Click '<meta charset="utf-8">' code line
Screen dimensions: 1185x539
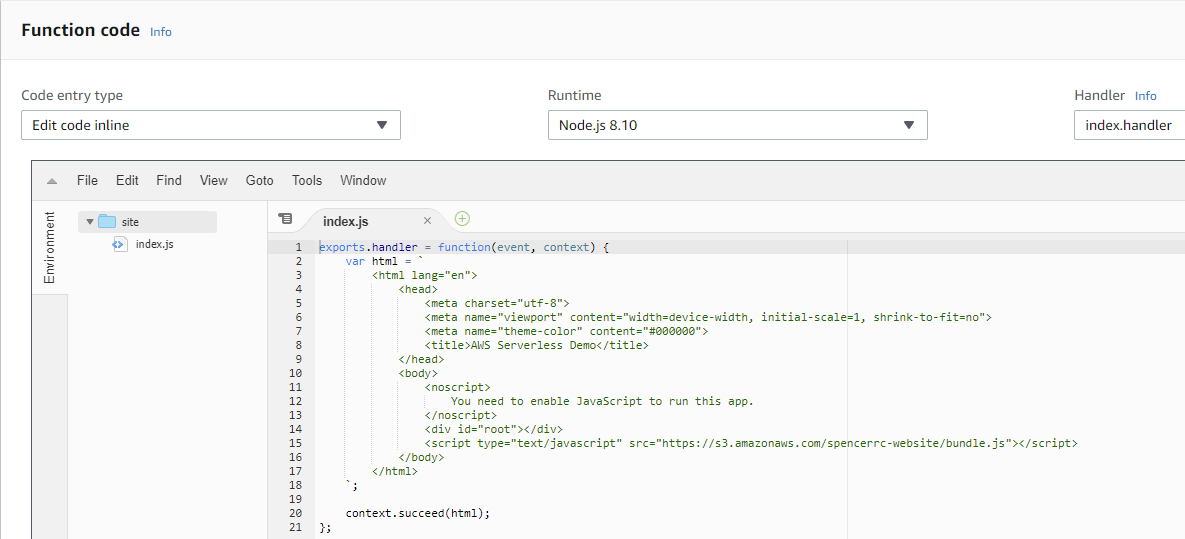497,303
